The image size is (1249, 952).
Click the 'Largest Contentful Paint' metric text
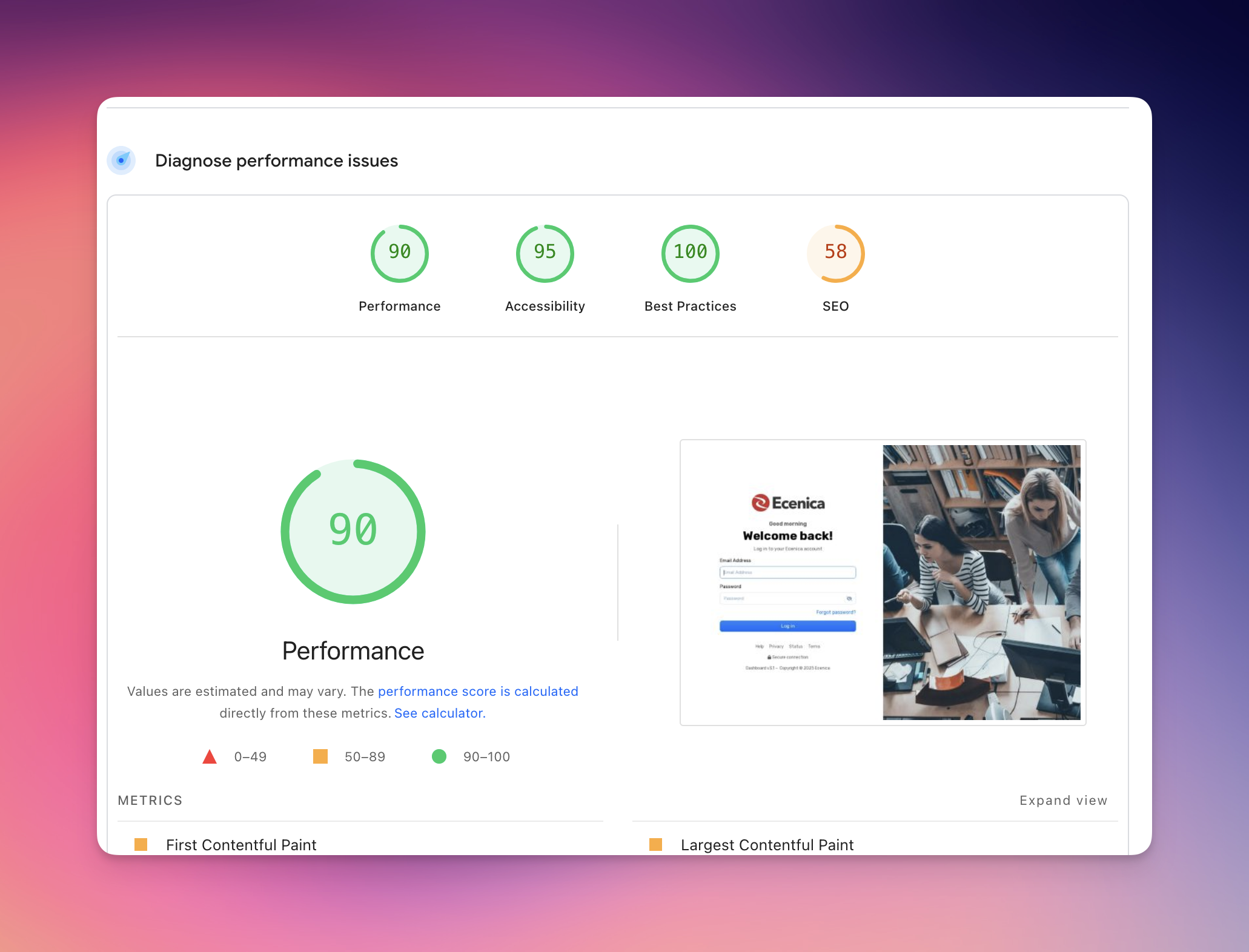click(x=767, y=844)
